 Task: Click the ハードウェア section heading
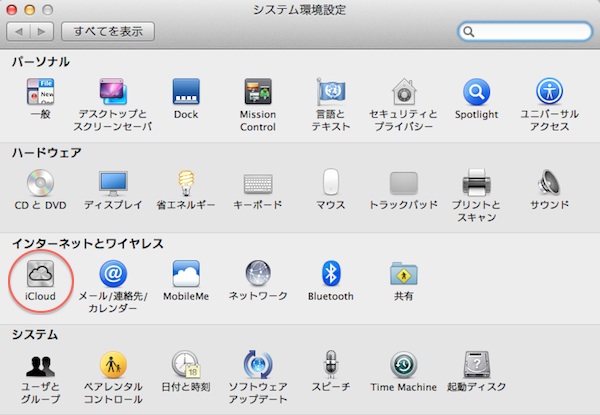tap(47, 153)
